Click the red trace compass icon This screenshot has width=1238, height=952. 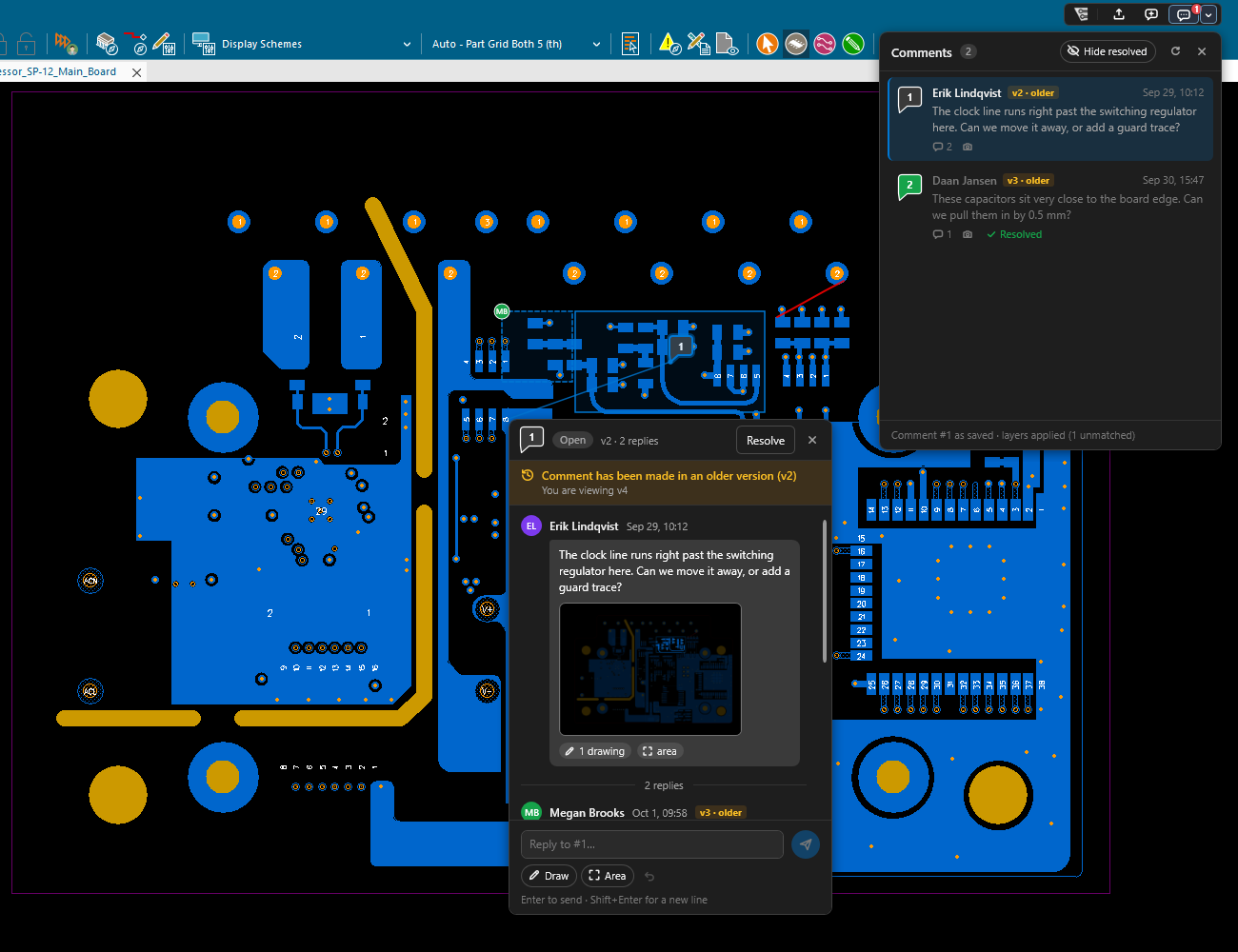click(x=135, y=44)
